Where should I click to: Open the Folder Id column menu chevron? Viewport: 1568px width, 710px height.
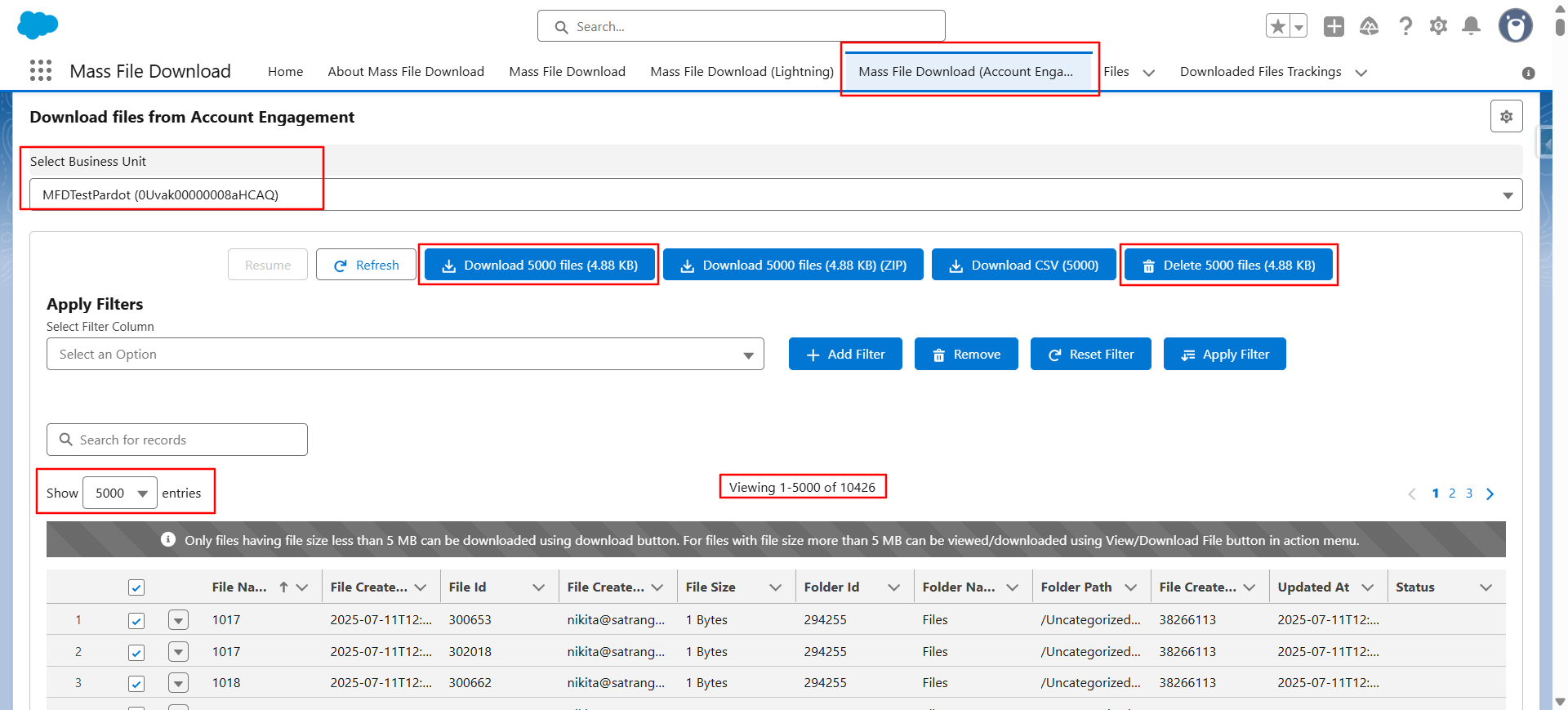pos(893,587)
